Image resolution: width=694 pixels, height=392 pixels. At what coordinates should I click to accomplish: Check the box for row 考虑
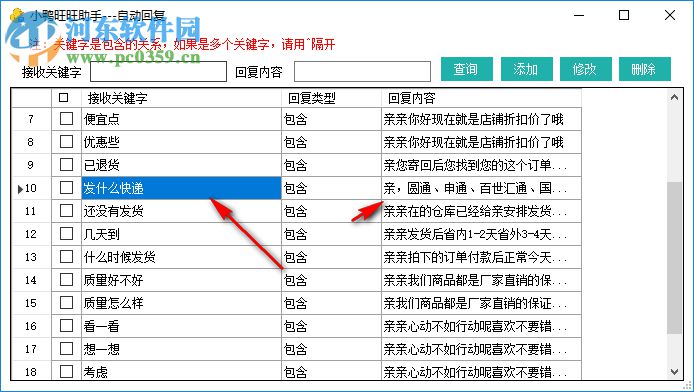tap(66, 371)
